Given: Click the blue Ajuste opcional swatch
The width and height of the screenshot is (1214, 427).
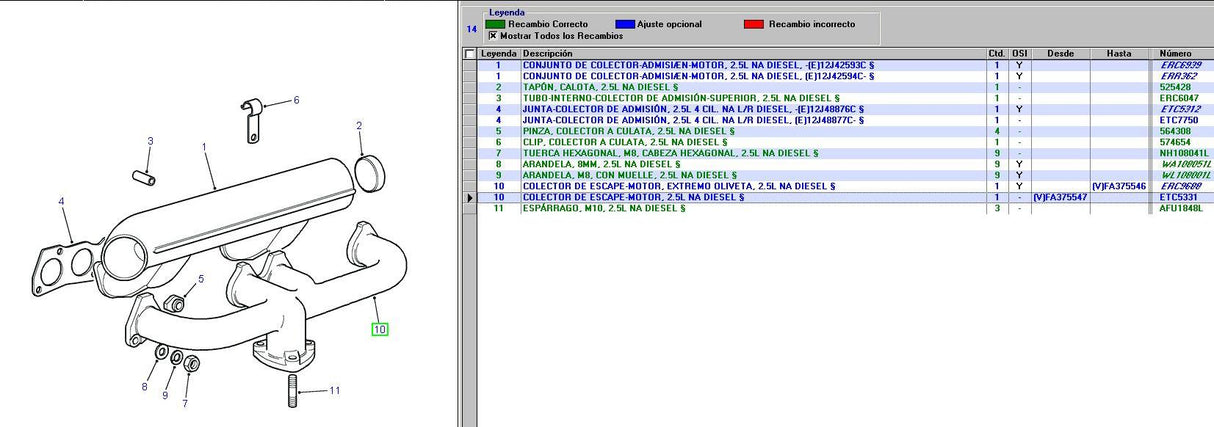Looking at the screenshot, I should tap(625, 23).
